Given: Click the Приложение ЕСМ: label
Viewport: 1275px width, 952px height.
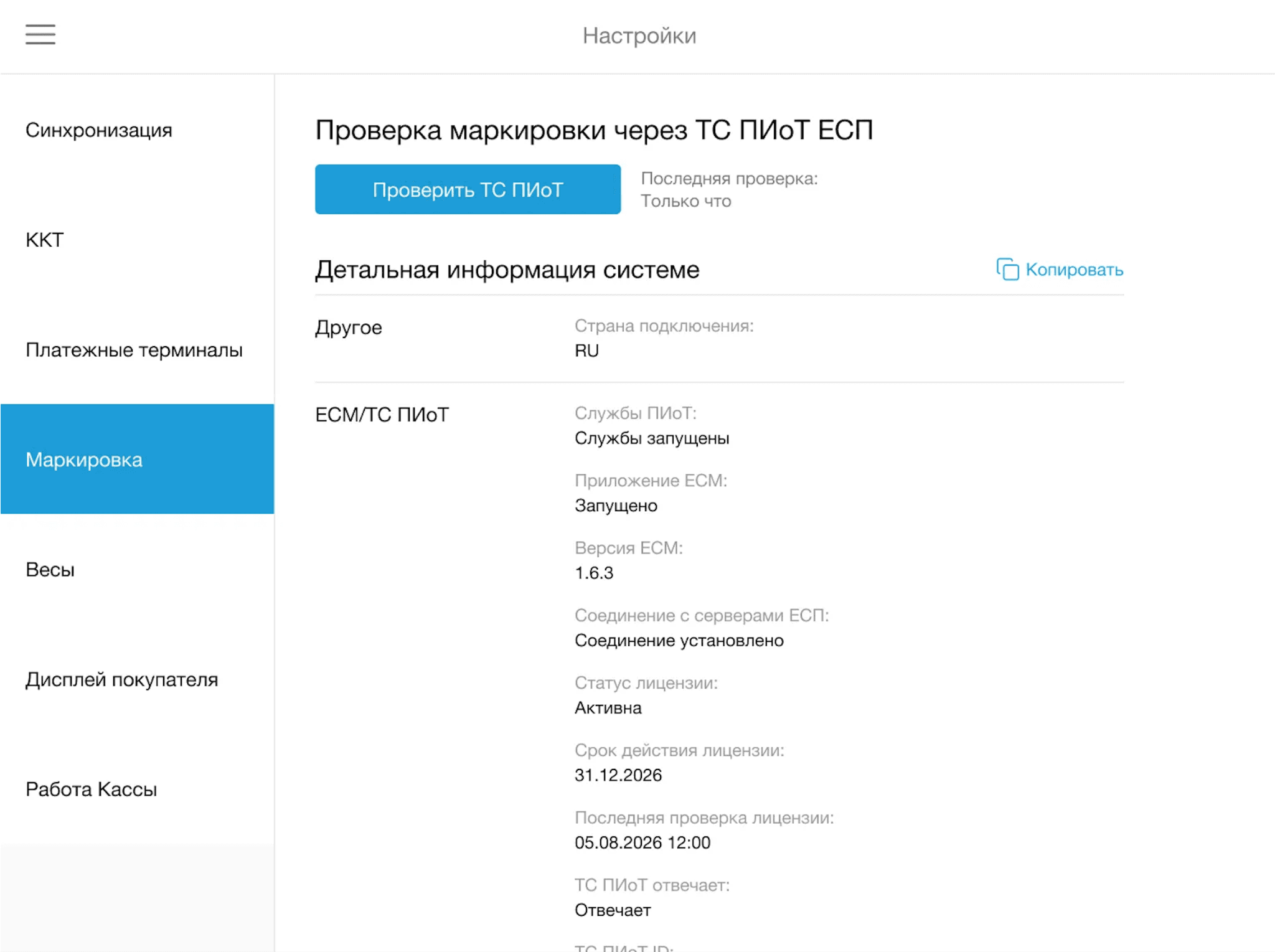Looking at the screenshot, I should tap(651, 481).
